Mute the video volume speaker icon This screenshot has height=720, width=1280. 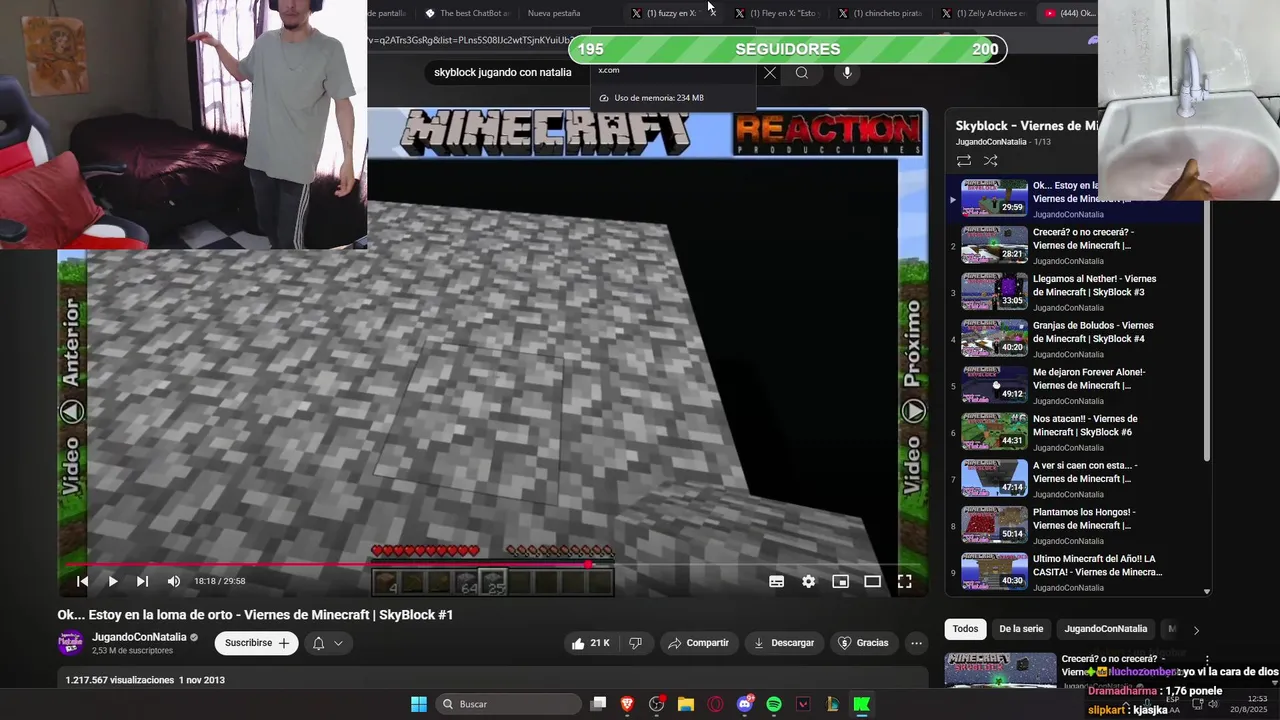[174, 581]
